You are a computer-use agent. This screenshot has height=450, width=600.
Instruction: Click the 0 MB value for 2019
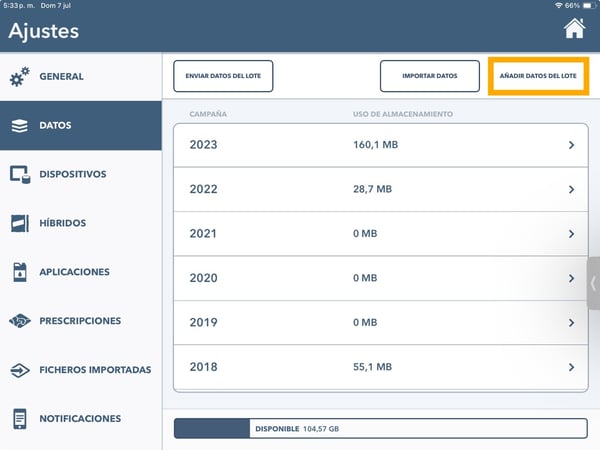point(365,323)
